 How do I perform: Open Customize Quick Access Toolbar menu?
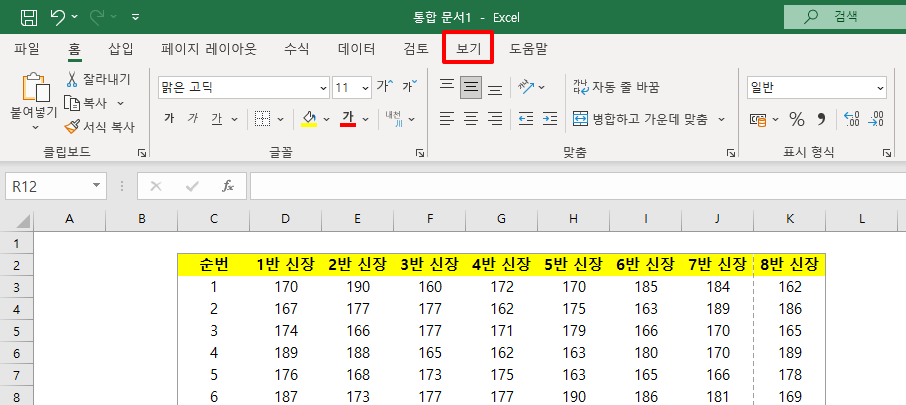point(136,18)
